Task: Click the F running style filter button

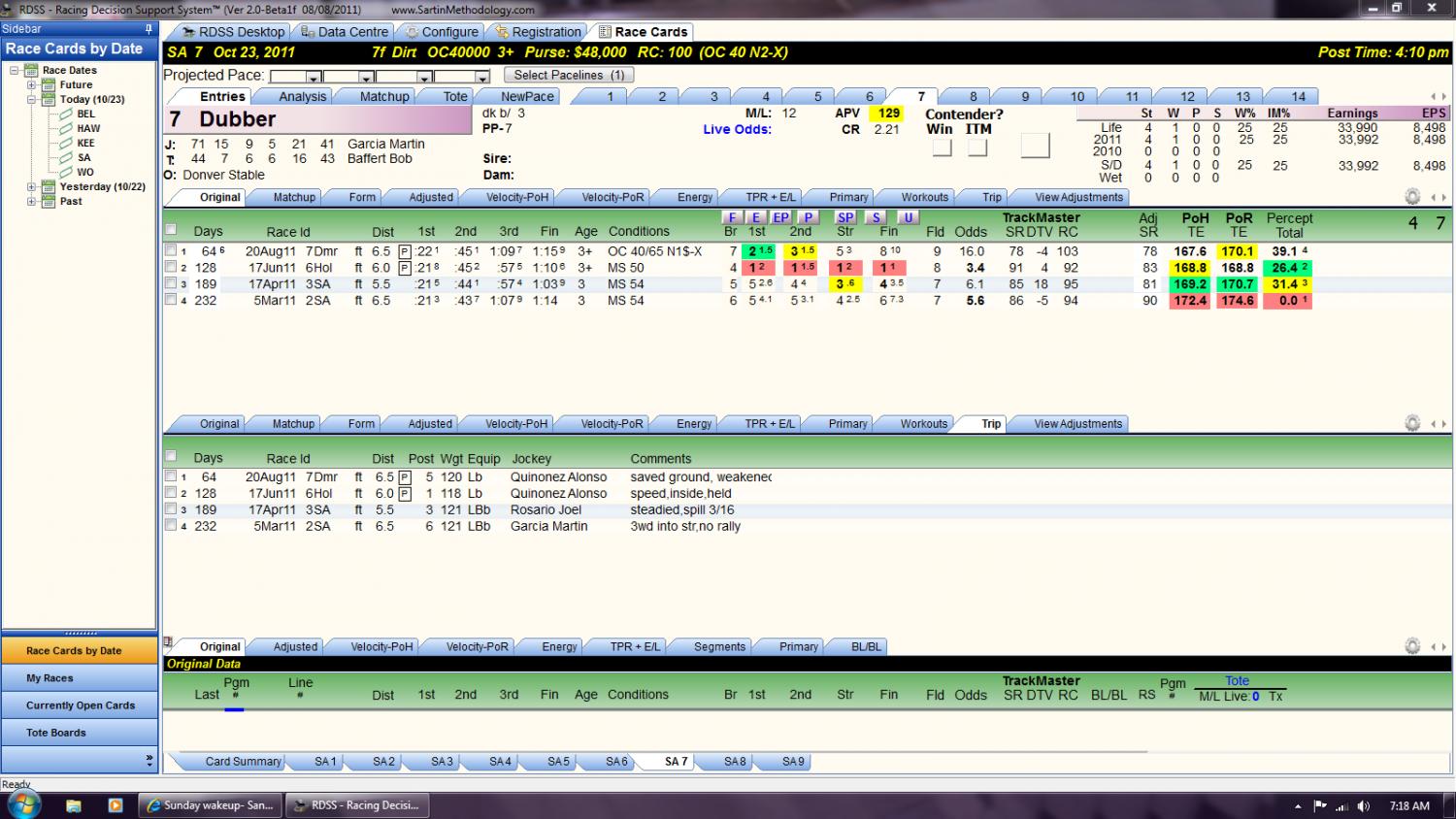Action: click(x=732, y=217)
